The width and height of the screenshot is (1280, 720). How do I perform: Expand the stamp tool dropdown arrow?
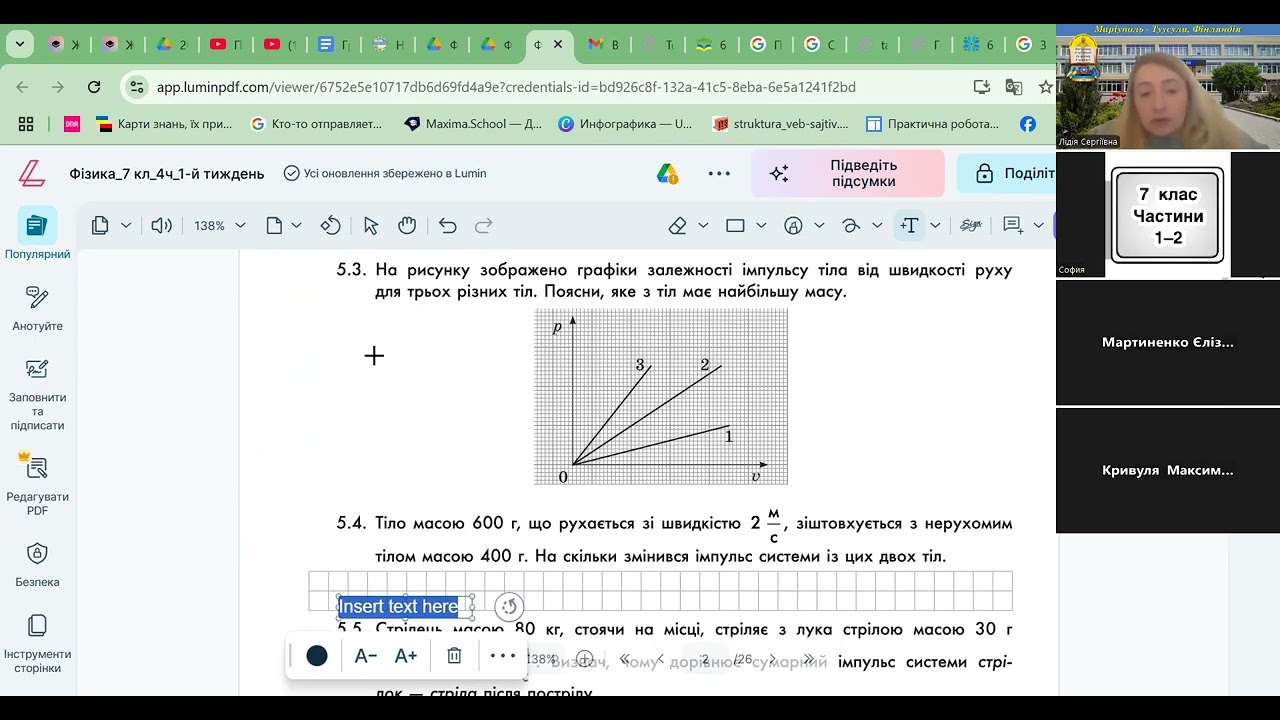click(x=819, y=226)
